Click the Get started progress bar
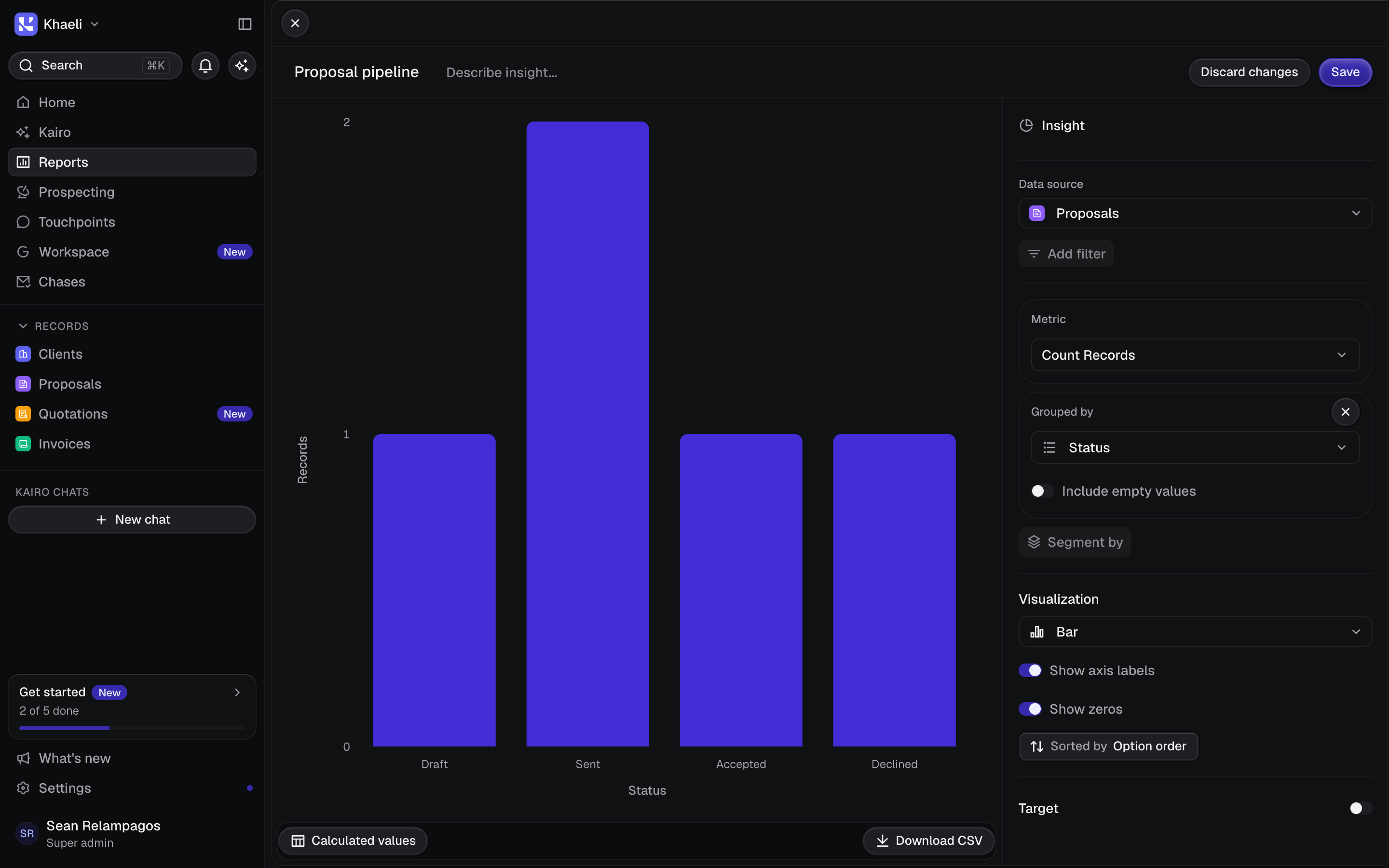Image resolution: width=1389 pixels, height=868 pixels. coord(132,728)
